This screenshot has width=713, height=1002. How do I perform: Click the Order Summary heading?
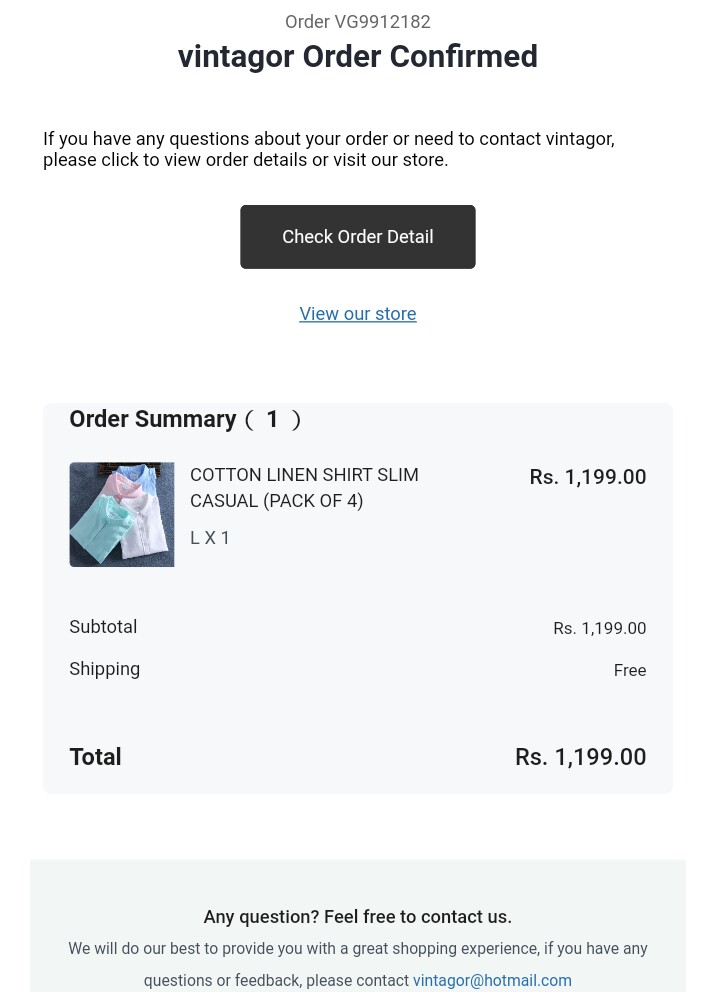point(153,419)
